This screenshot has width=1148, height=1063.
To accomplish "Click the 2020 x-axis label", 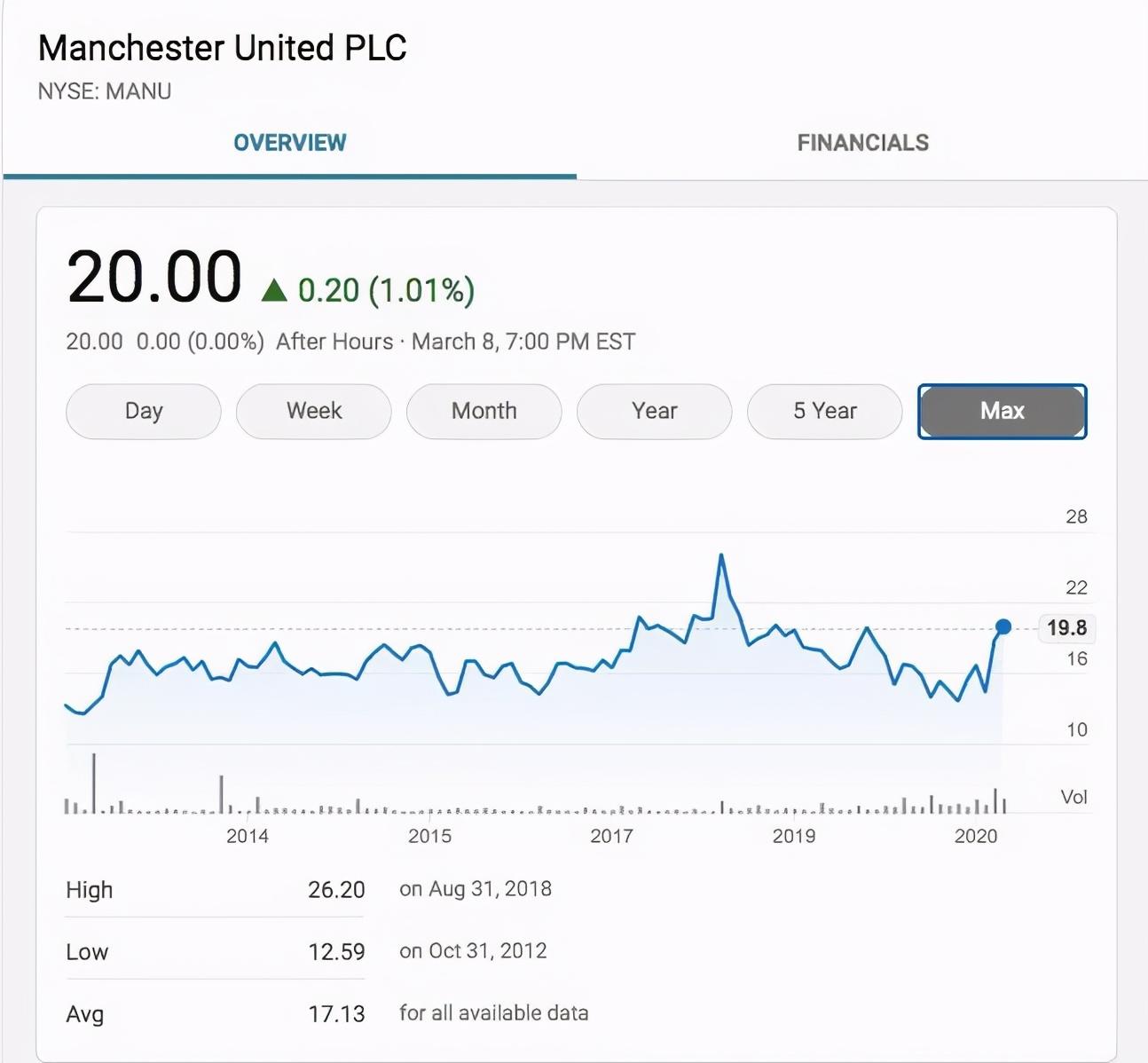I will point(975,836).
